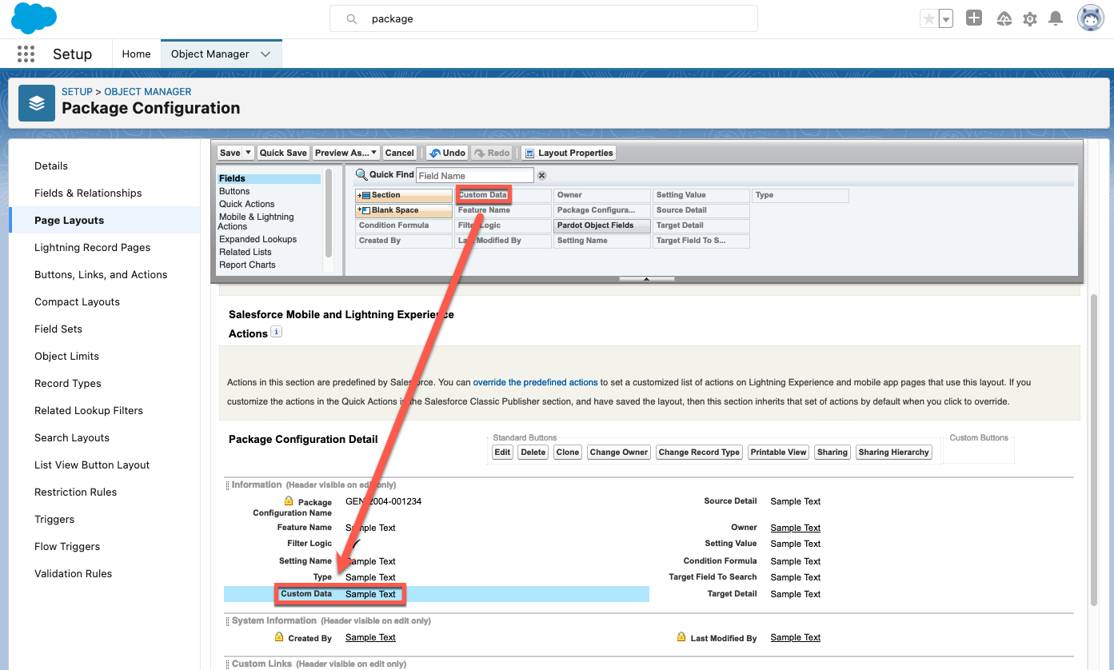Click the favorites star icon
Viewport: 1114px width, 670px height.
(x=929, y=19)
